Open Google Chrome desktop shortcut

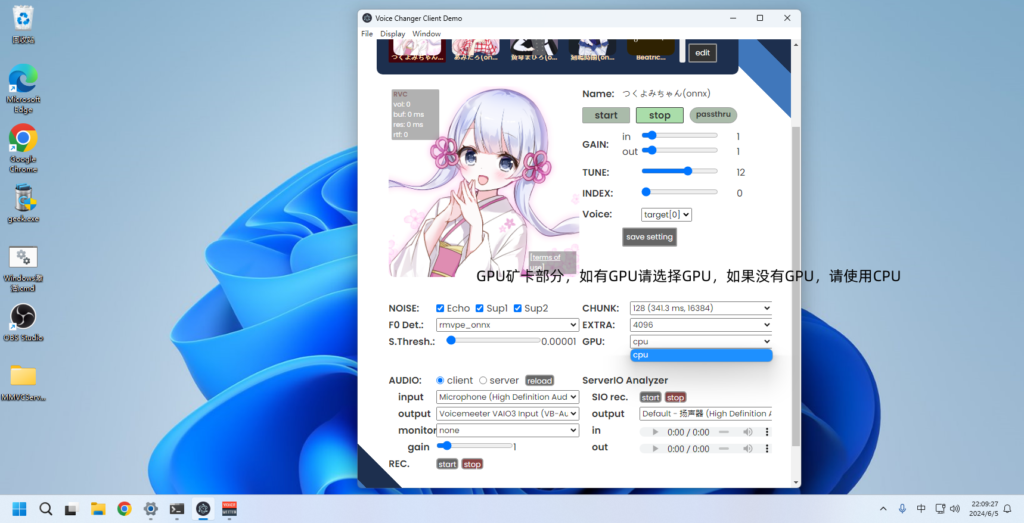pyautogui.click(x=23, y=148)
